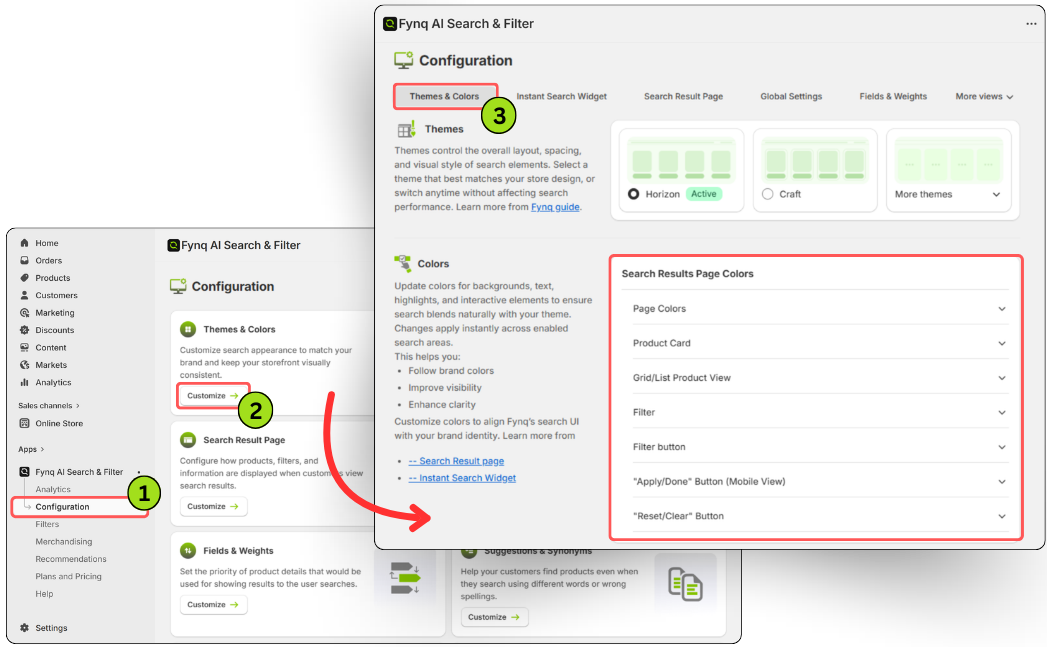Switch to the Instant Search Widget tab
This screenshot has height=647, width=1047.
coord(562,96)
